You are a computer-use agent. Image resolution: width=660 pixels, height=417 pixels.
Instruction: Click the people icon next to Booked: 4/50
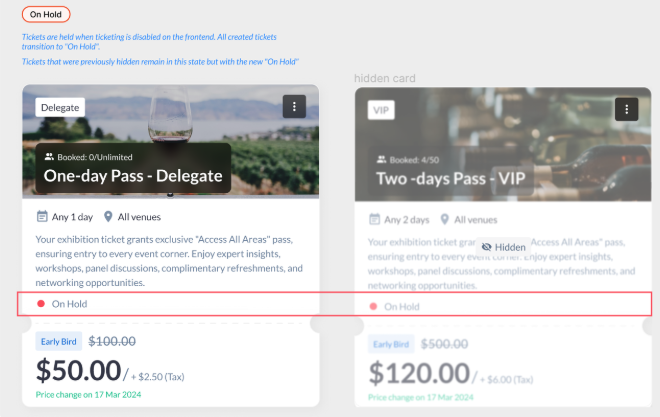[x=382, y=159]
